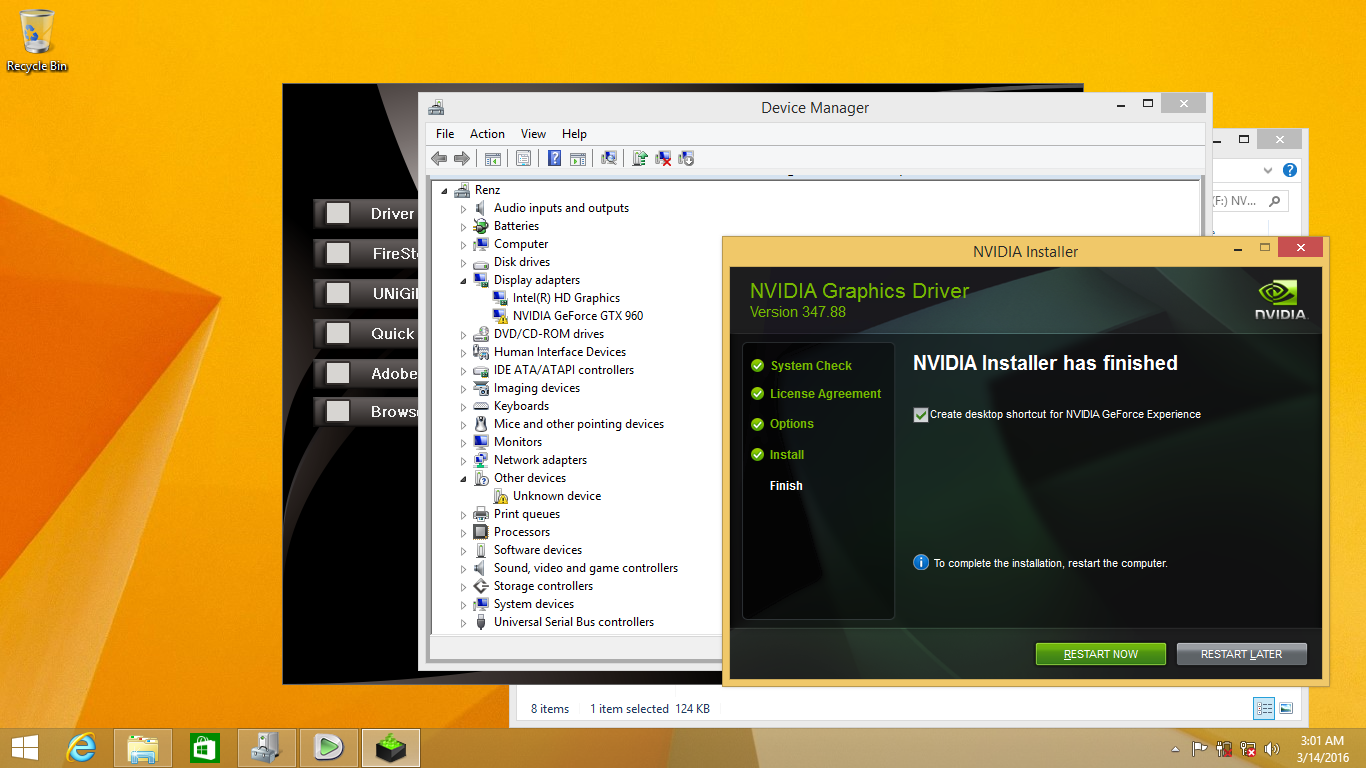Select Intel(R) HD Graphics device
The image size is (1366, 768).
coord(566,298)
